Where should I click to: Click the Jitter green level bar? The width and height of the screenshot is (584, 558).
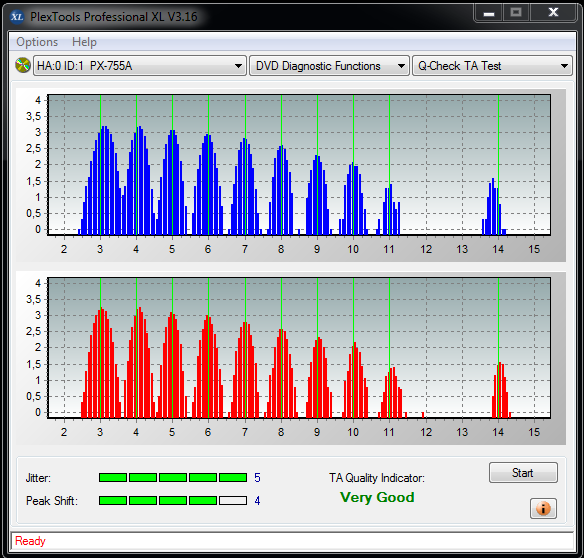[173, 478]
